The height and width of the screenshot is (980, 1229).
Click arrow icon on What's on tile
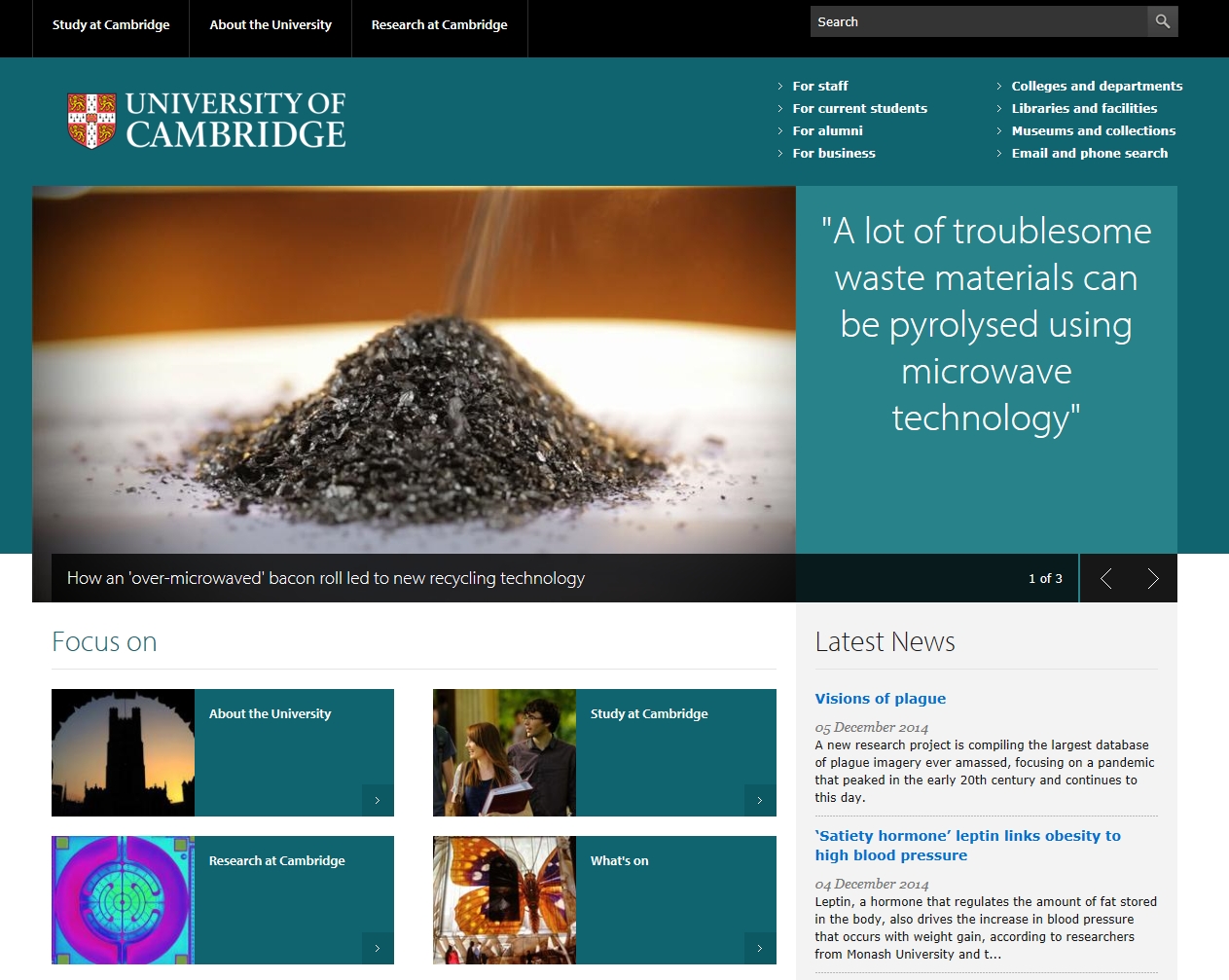759,948
